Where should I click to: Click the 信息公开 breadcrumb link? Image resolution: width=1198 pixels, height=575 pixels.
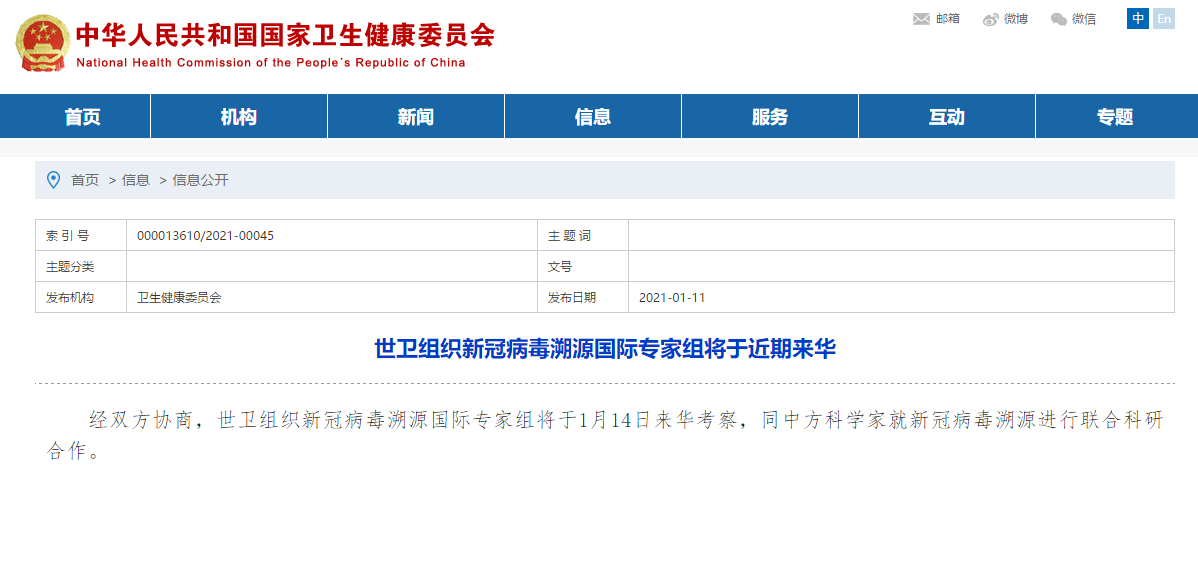(x=201, y=180)
